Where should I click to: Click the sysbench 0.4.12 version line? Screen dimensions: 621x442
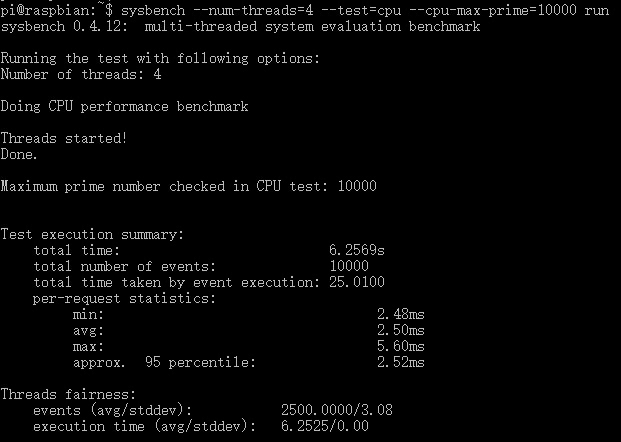(x=240, y=25)
